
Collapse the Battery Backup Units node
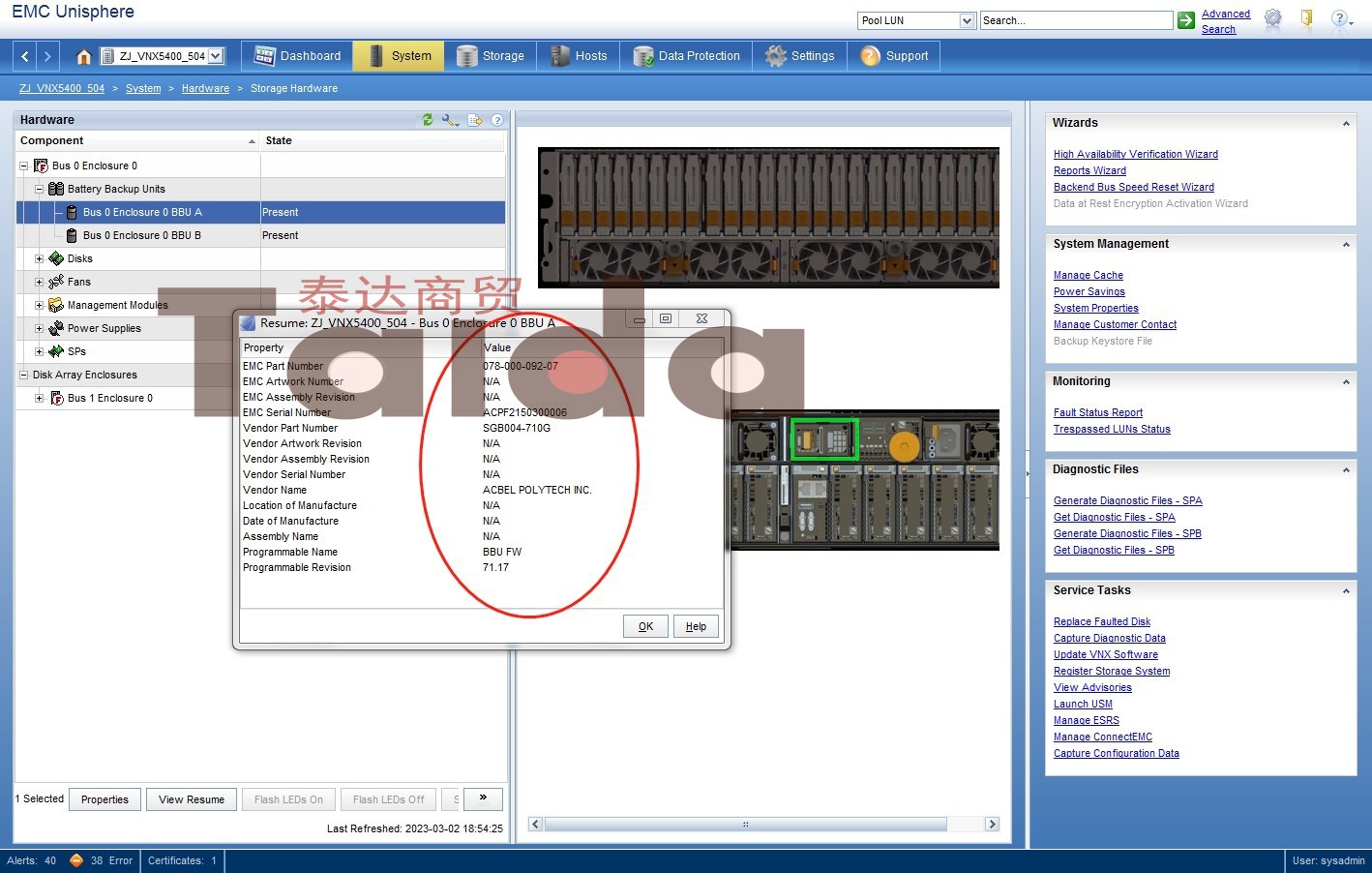tap(40, 189)
